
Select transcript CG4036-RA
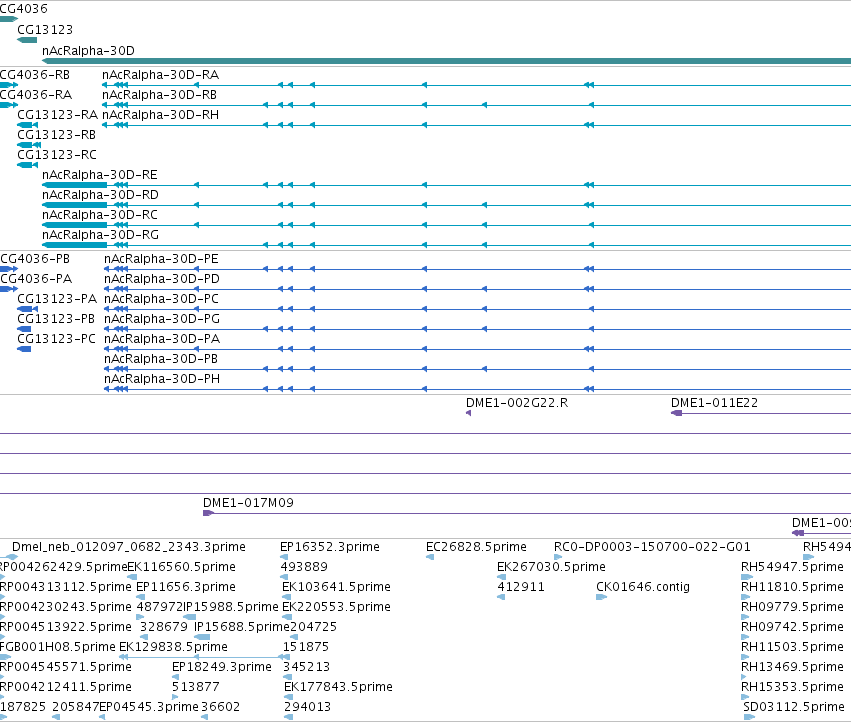tap(36, 95)
